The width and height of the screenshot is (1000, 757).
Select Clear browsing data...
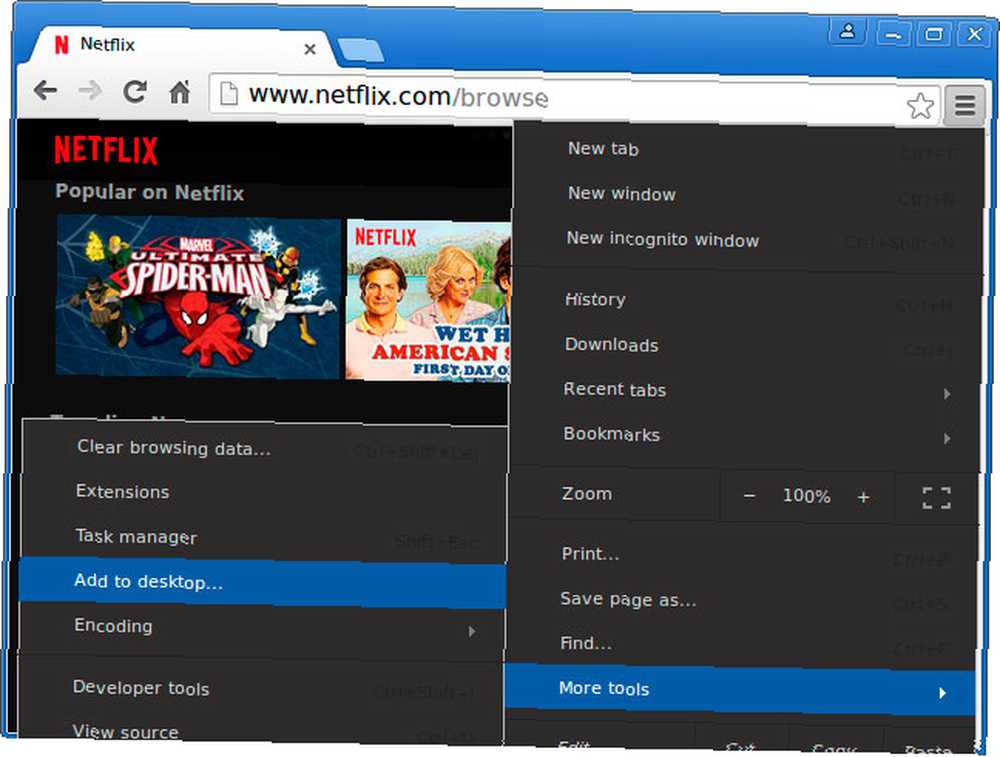(264, 448)
